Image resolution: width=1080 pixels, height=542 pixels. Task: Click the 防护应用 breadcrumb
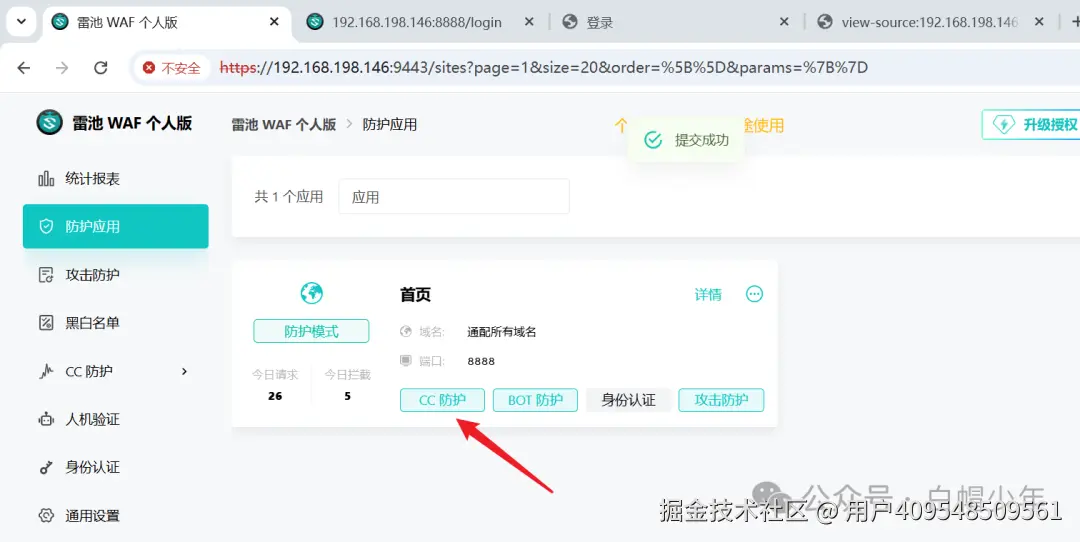(390, 125)
